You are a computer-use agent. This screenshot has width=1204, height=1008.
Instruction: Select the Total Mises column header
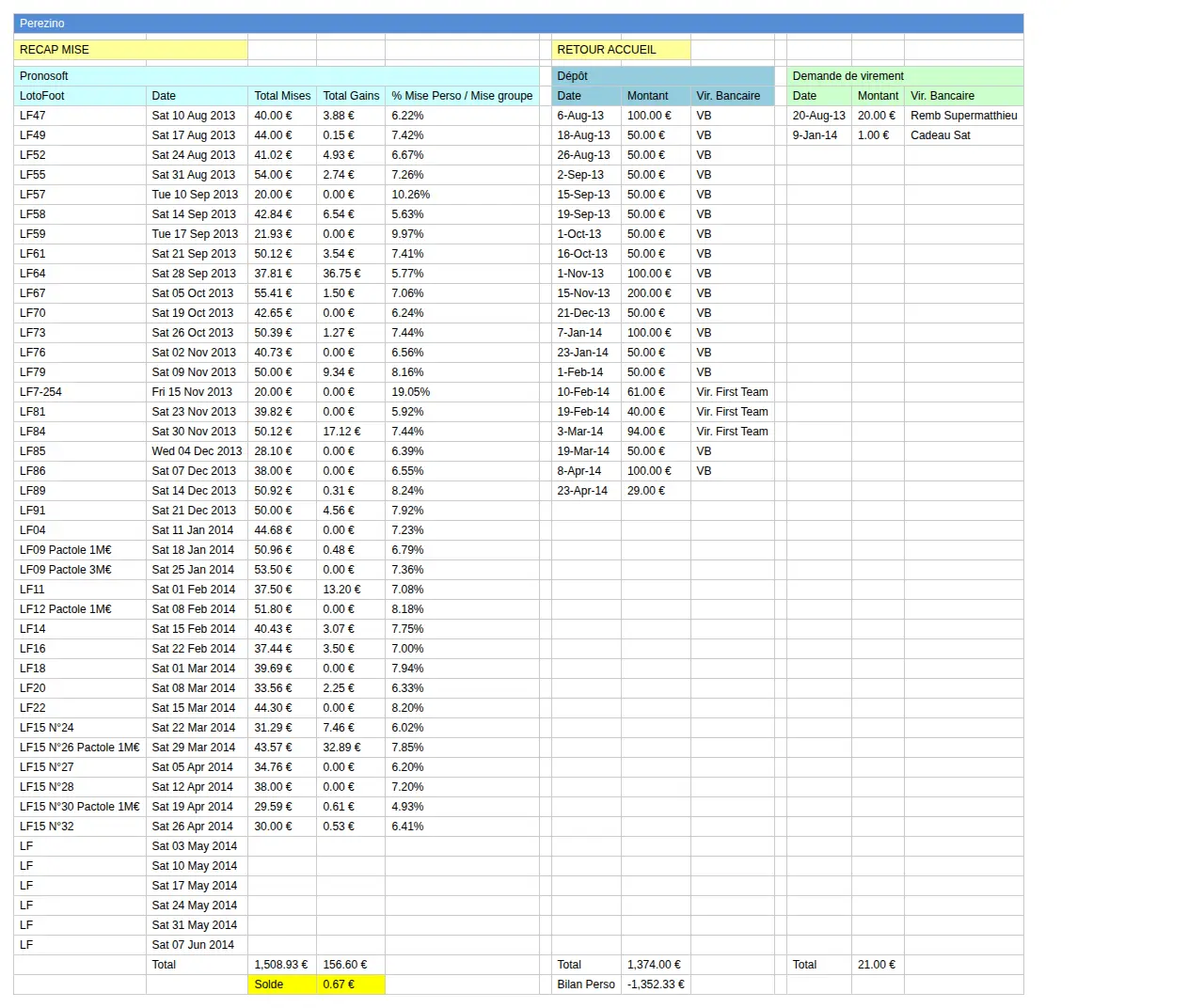point(282,96)
